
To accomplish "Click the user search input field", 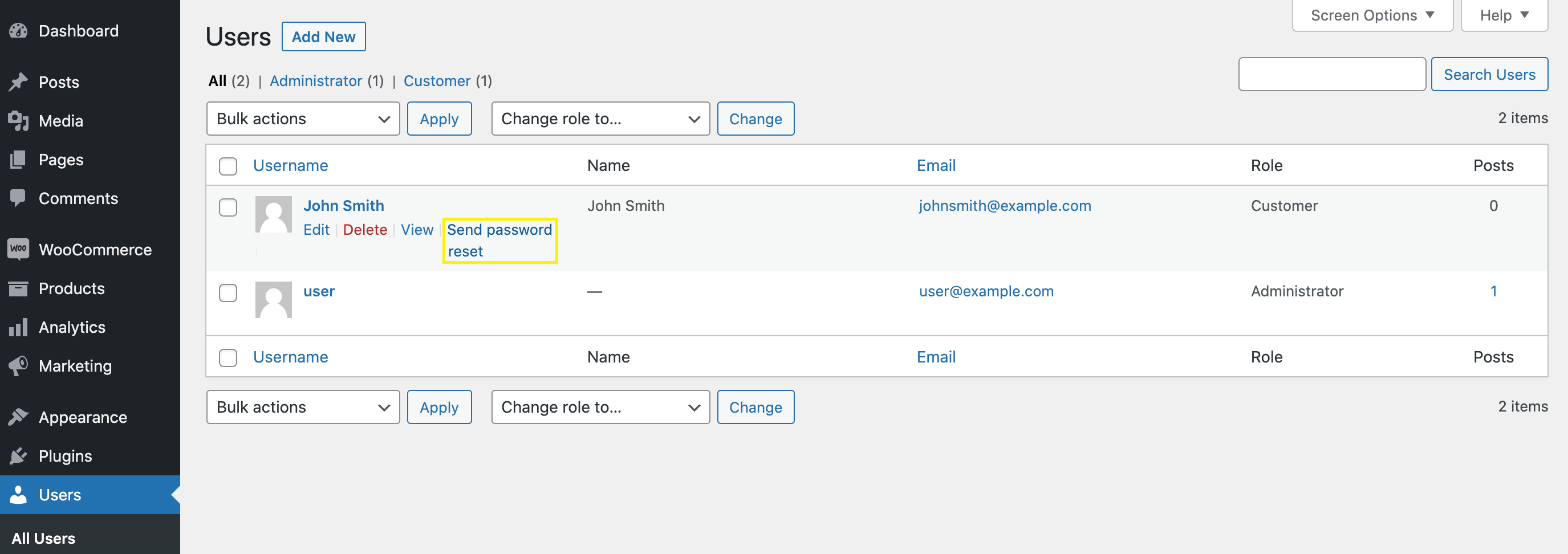I will (1331, 74).
